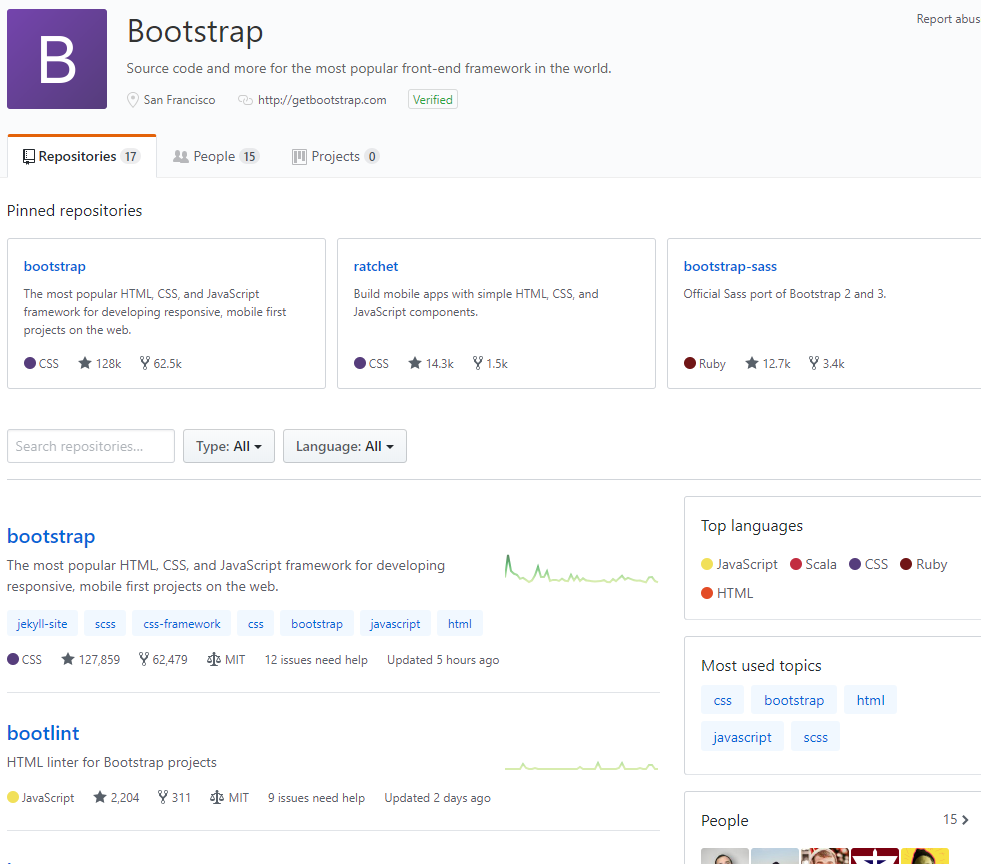981x864 pixels.
Task: Click scss in Most used topics
Action: pos(815,737)
